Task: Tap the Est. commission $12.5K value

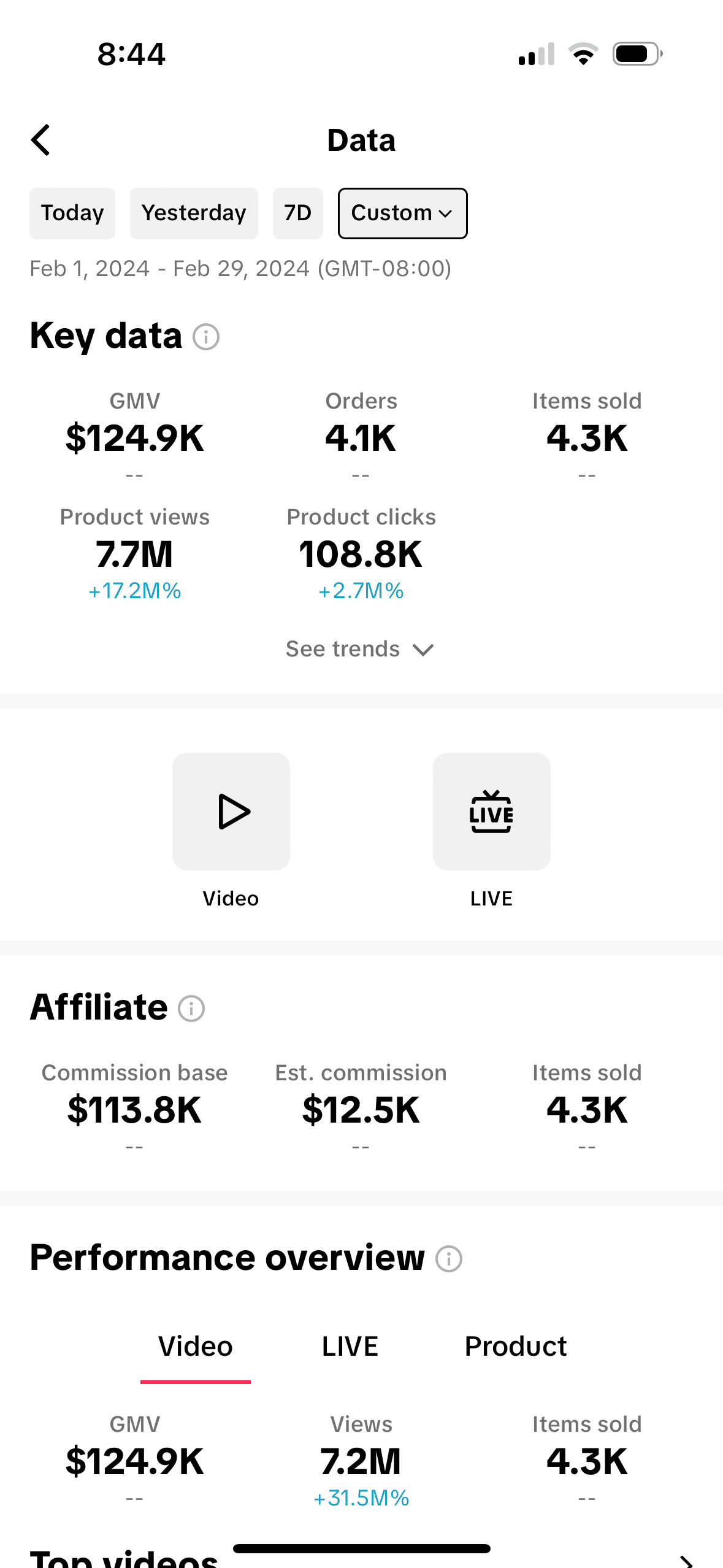Action: (x=361, y=1109)
